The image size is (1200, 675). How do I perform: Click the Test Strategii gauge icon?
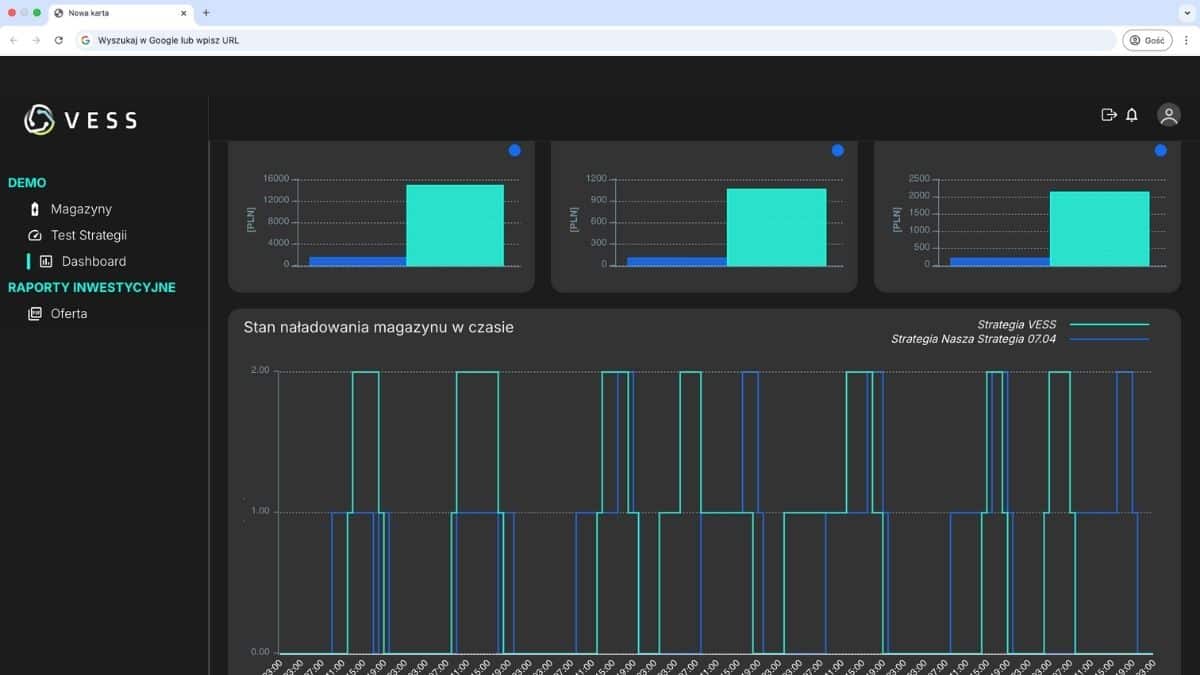point(35,235)
